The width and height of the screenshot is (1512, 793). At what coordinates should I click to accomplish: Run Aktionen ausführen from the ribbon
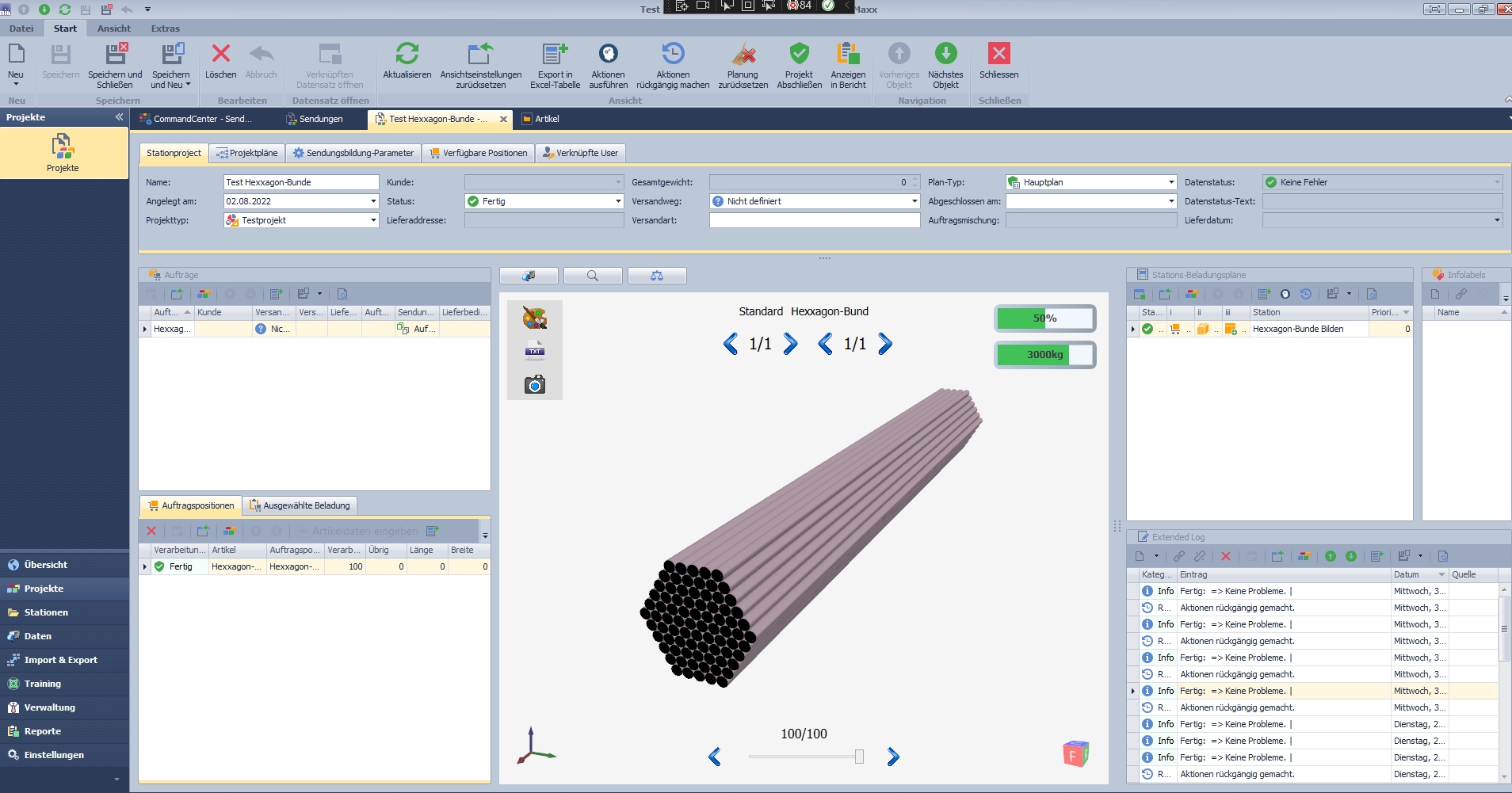(608, 54)
